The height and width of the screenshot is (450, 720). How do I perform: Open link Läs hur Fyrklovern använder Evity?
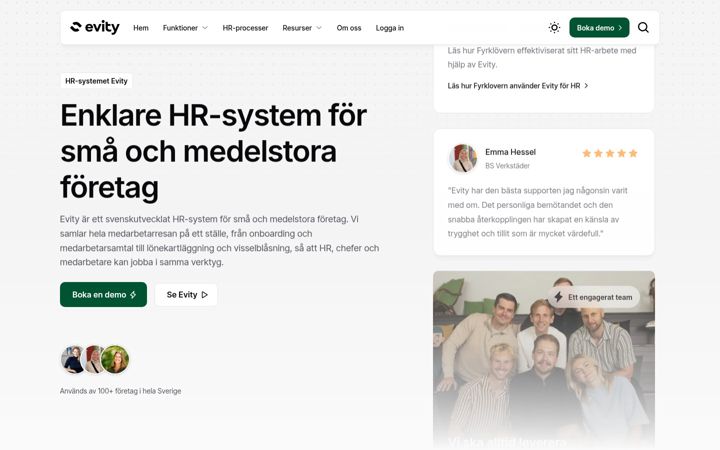coord(518,86)
